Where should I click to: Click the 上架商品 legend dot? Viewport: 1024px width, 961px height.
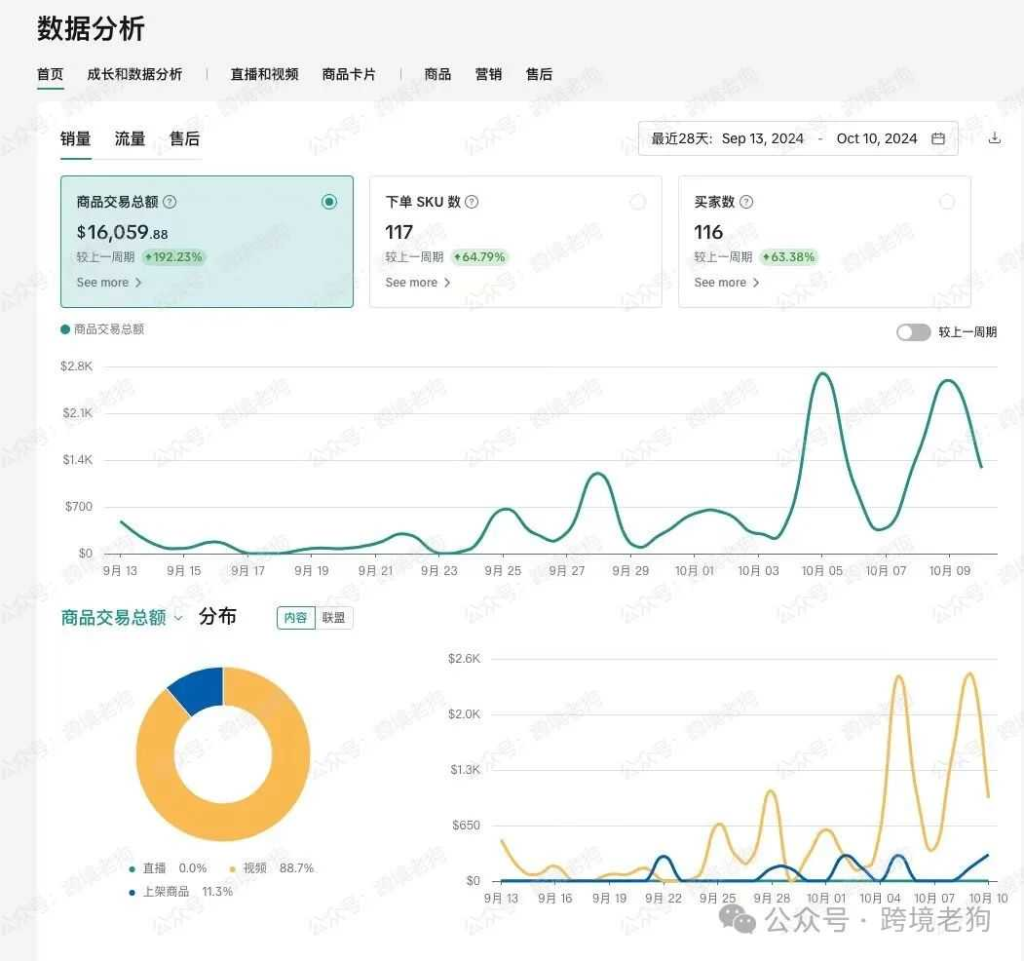pyautogui.click(x=132, y=891)
